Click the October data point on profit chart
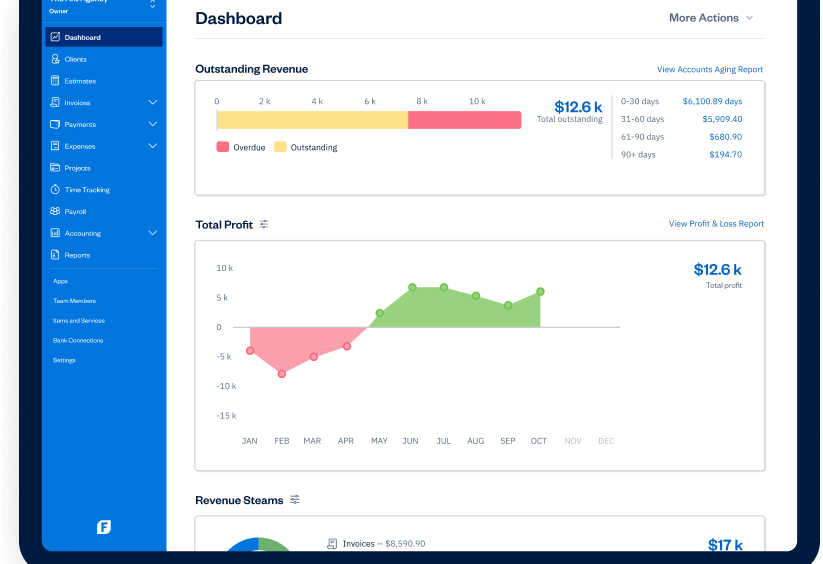This screenshot has height=564, width=823. pos(540,292)
